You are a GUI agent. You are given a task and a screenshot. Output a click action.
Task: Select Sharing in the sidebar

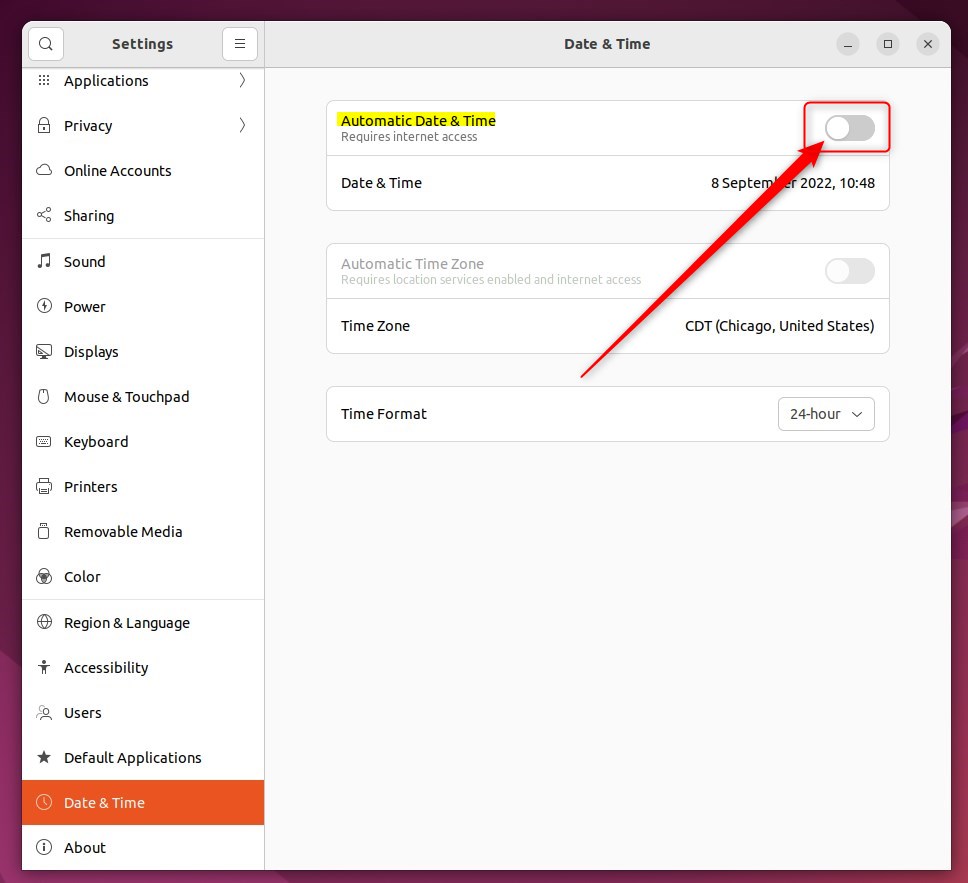(143, 216)
